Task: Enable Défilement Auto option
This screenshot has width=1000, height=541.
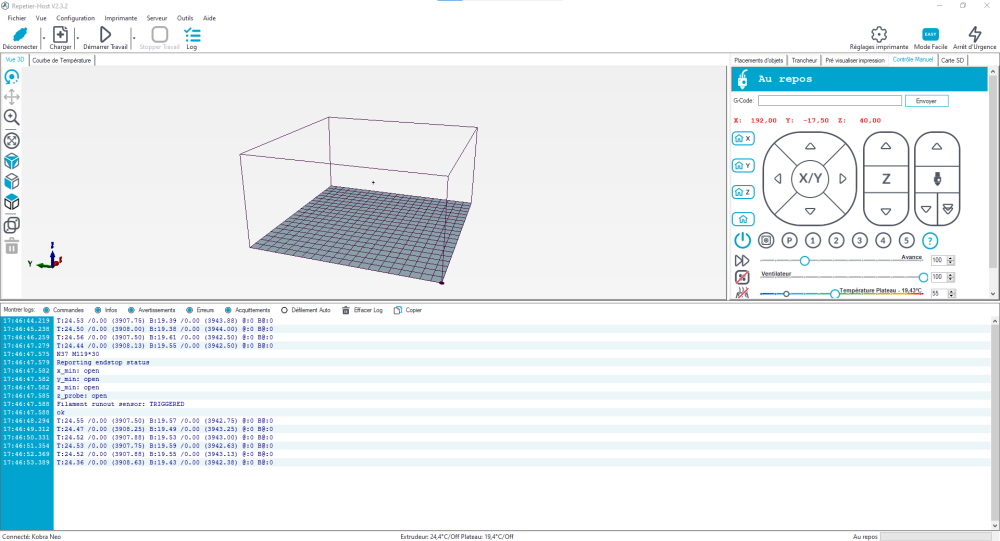Action: point(284,310)
